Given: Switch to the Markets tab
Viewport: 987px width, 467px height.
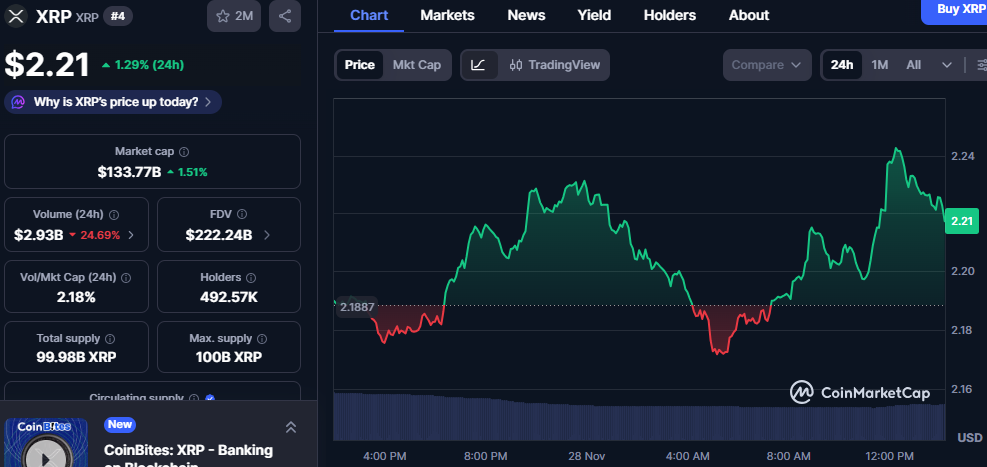Looking at the screenshot, I should tap(447, 15).
